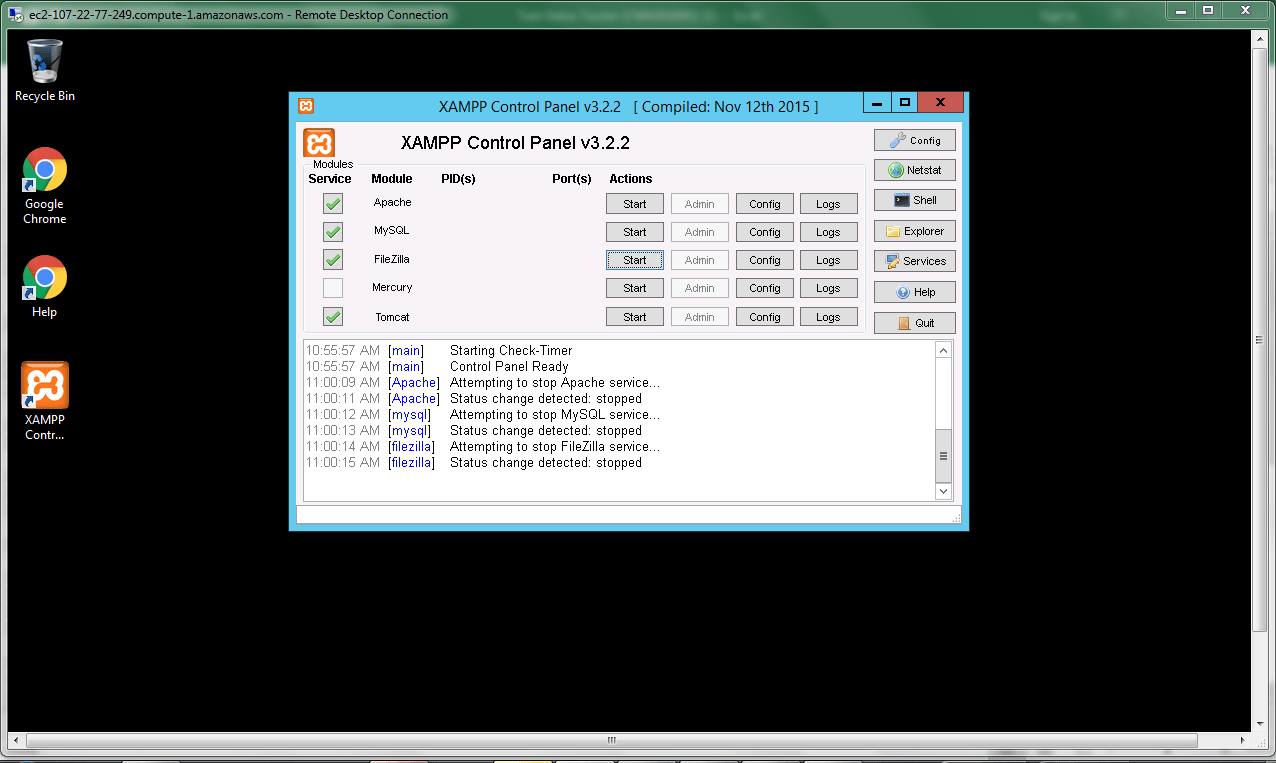Enable the Mercury service checkbox
Image resolution: width=1276 pixels, height=763 pixels.
pos(333,288)
